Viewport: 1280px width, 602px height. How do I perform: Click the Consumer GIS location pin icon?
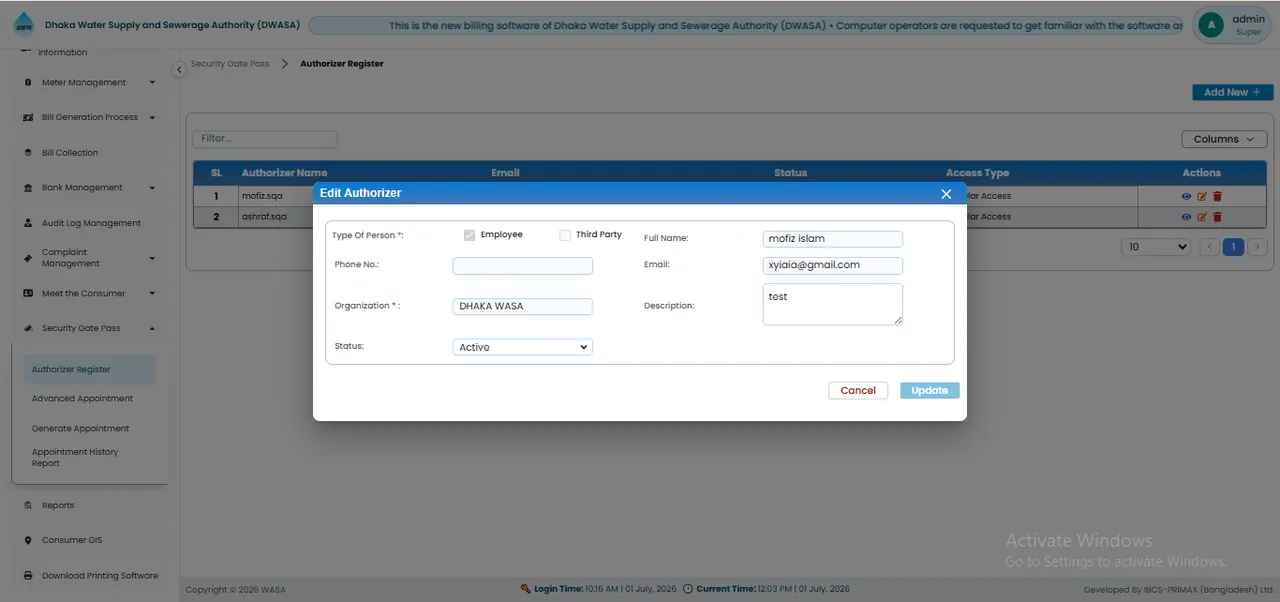pyautogui.click(x=28, y=541)
